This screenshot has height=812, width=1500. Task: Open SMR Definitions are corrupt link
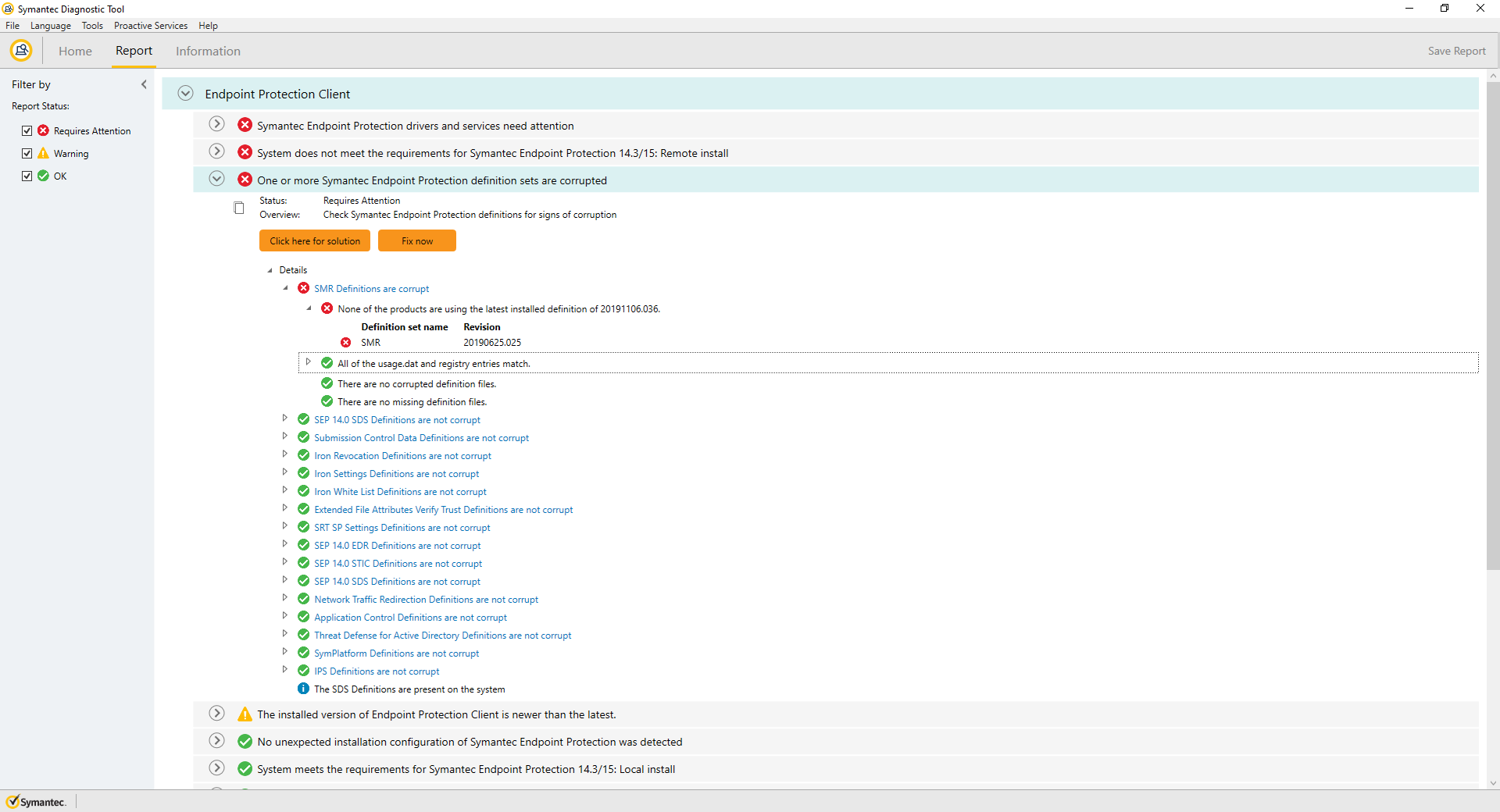(372, 289)
